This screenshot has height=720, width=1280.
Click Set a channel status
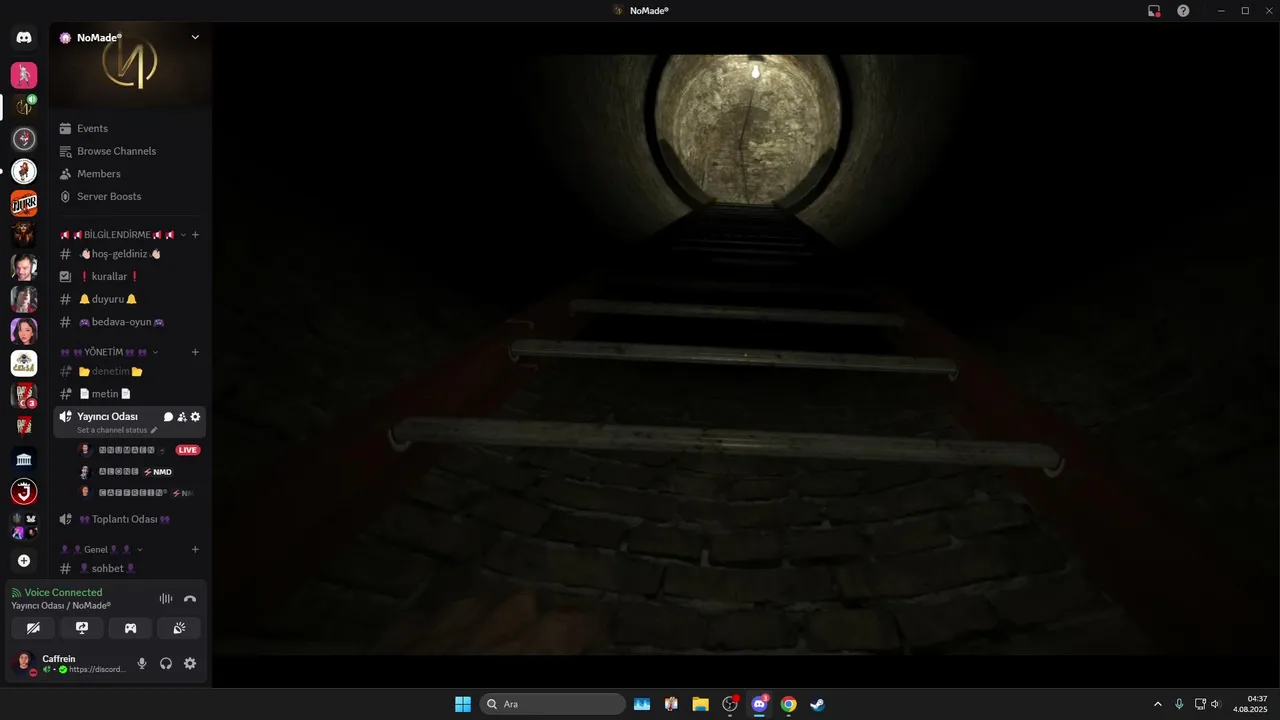[x=117, y=430]
